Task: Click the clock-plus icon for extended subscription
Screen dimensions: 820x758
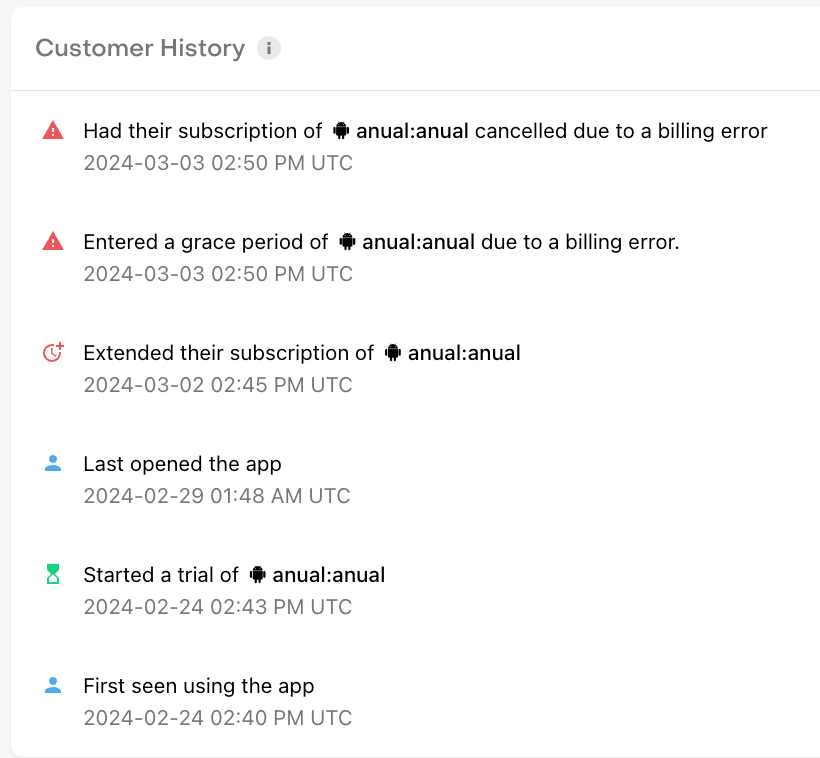Action: [53, 352]
